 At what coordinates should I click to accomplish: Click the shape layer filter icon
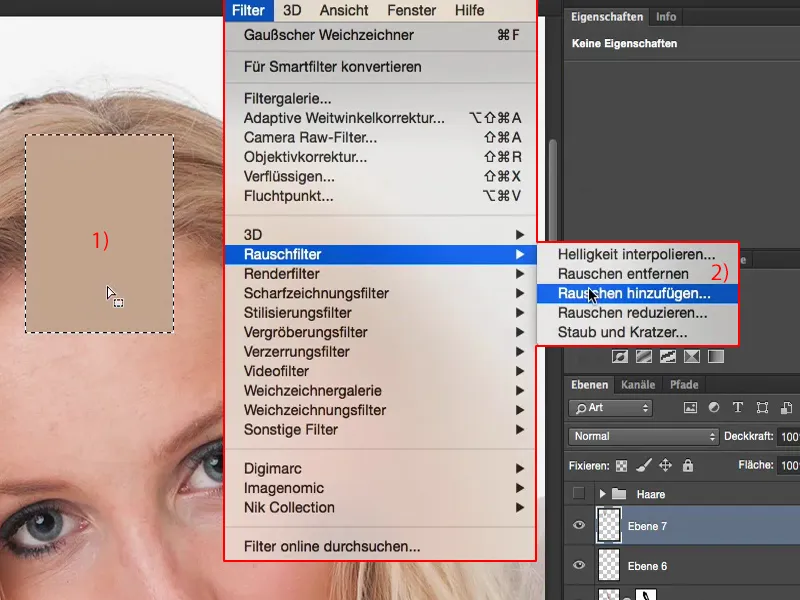764,407
